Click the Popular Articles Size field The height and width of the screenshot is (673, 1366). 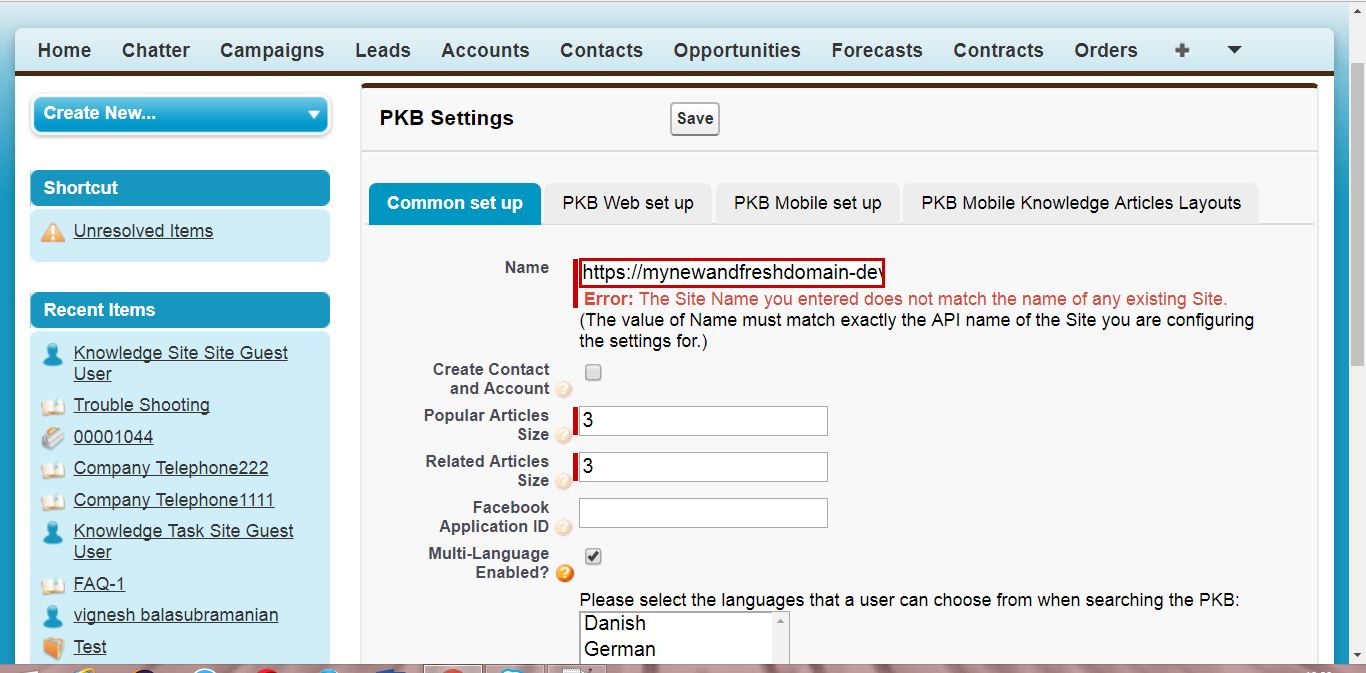point(703,421)
